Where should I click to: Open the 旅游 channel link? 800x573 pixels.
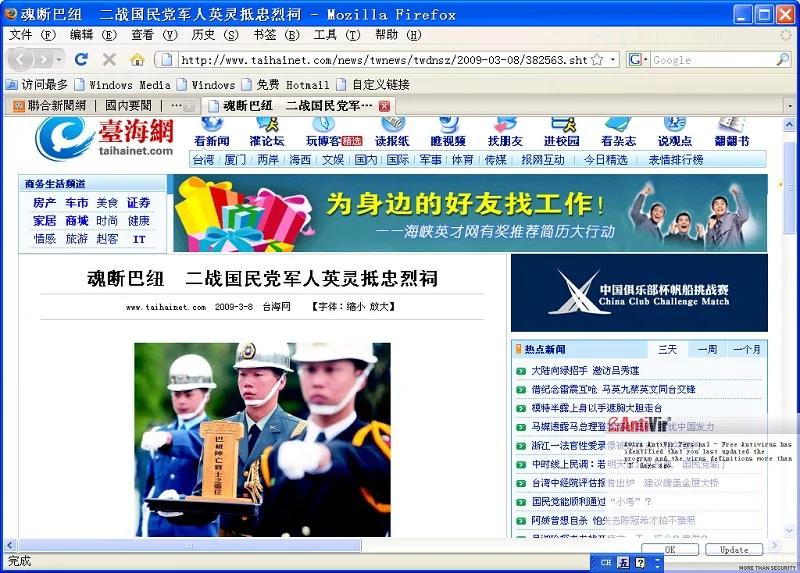point(76,239)
